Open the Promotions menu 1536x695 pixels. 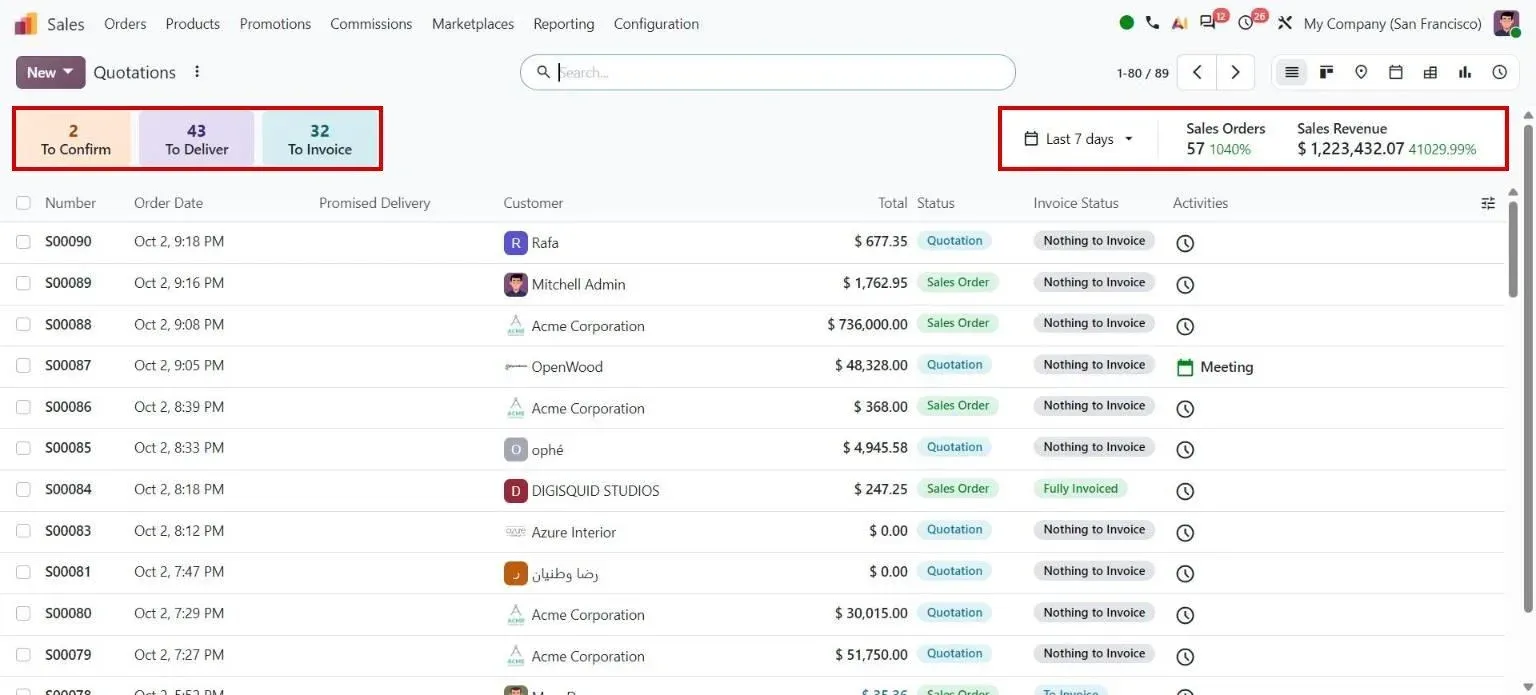point(275,23)
